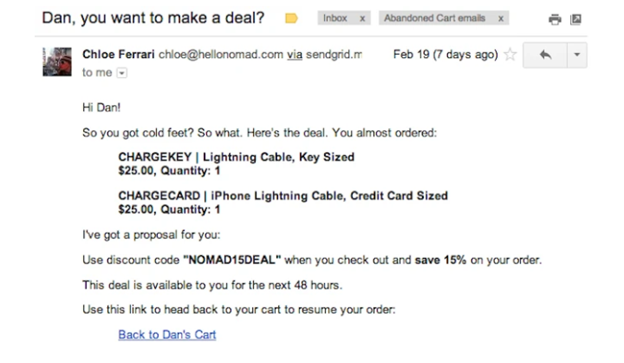Open the more reply options dropdown

577,55
